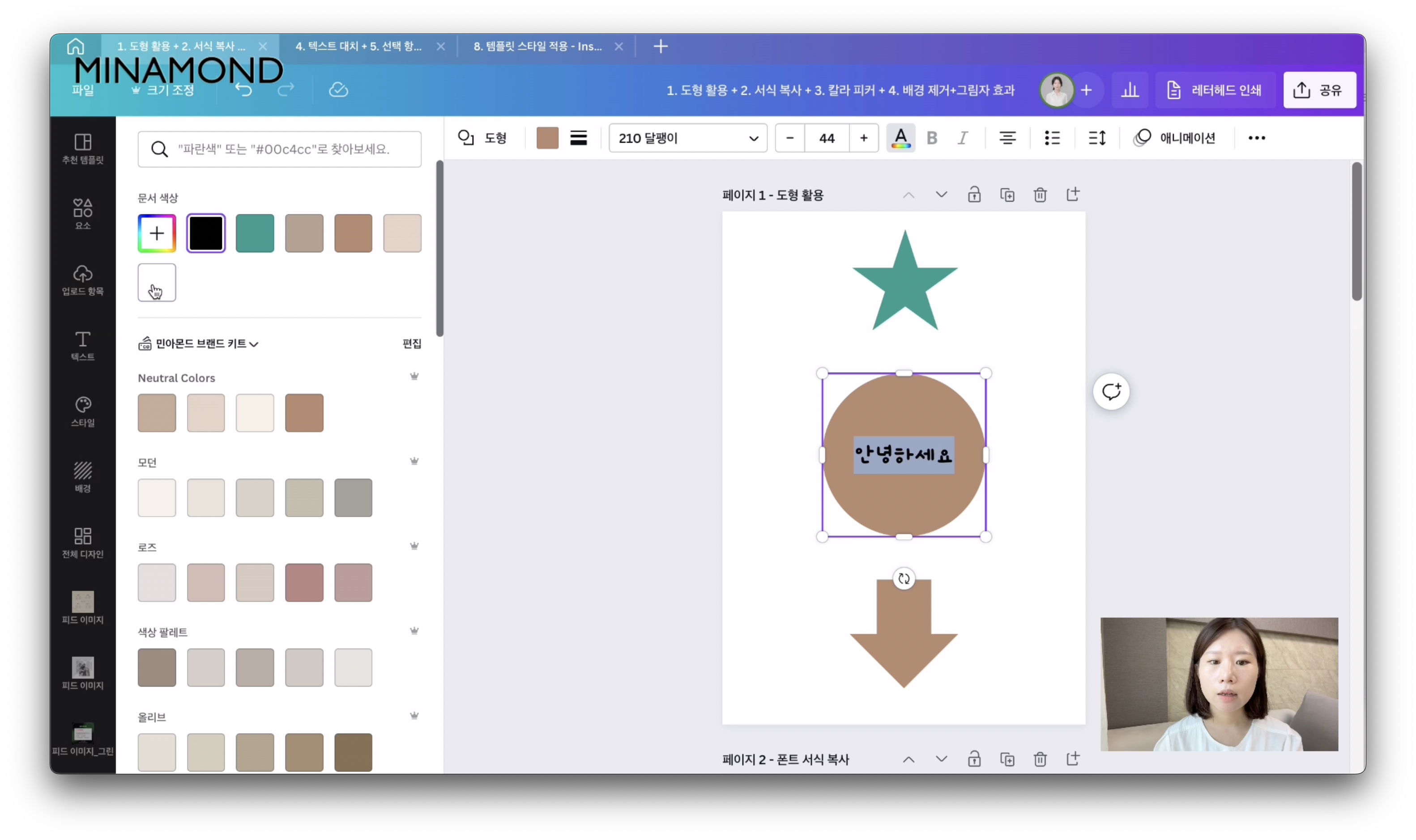1416x840 pixels.
Task: Open the Elements (요소) sidebar panel
Action: pyautogui.click(x=83, y=213)
